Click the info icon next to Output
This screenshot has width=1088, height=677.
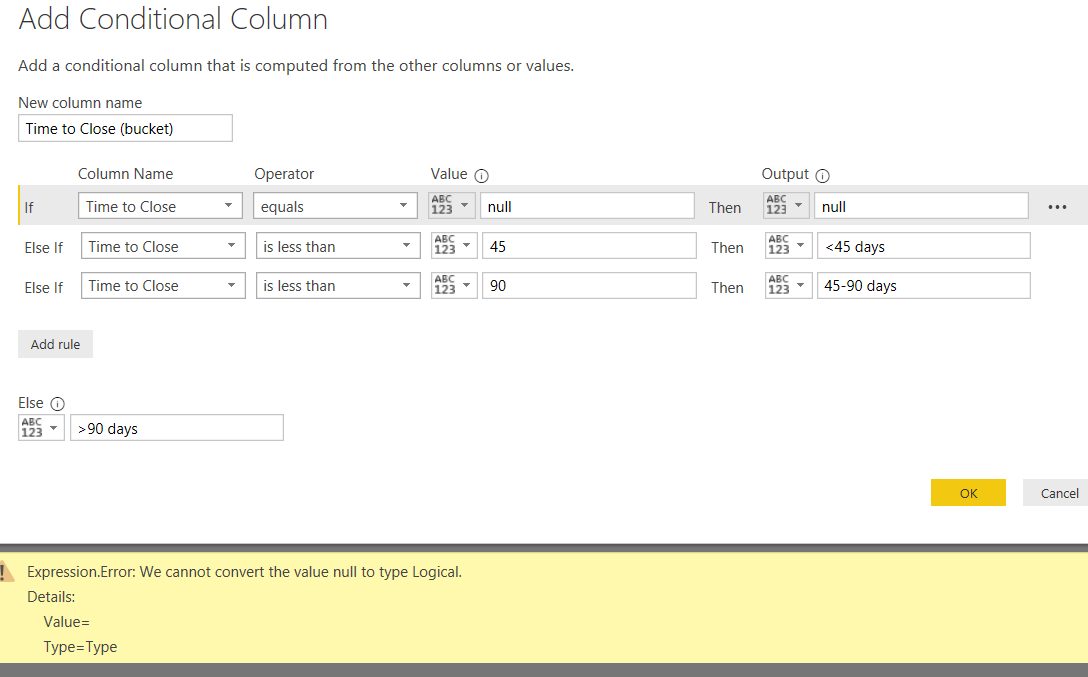point(823,174)
